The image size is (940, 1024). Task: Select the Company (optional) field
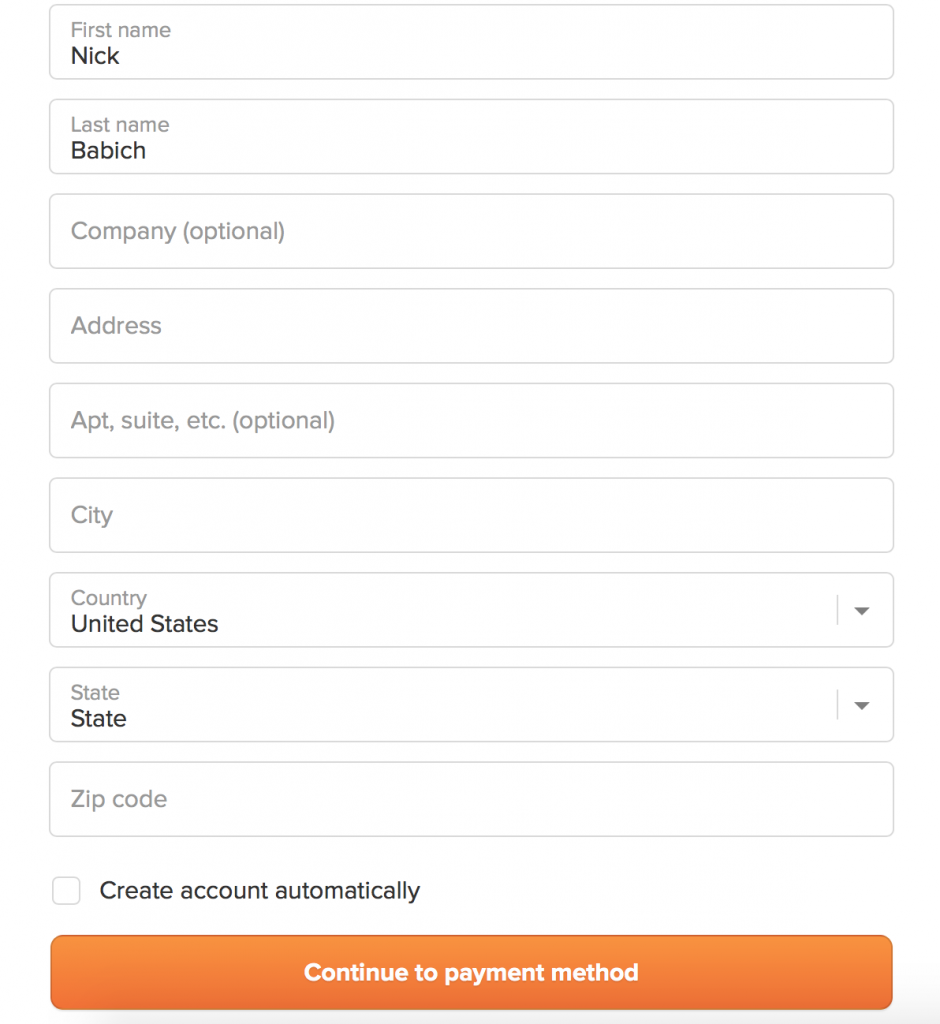click(x=470, y=231)
